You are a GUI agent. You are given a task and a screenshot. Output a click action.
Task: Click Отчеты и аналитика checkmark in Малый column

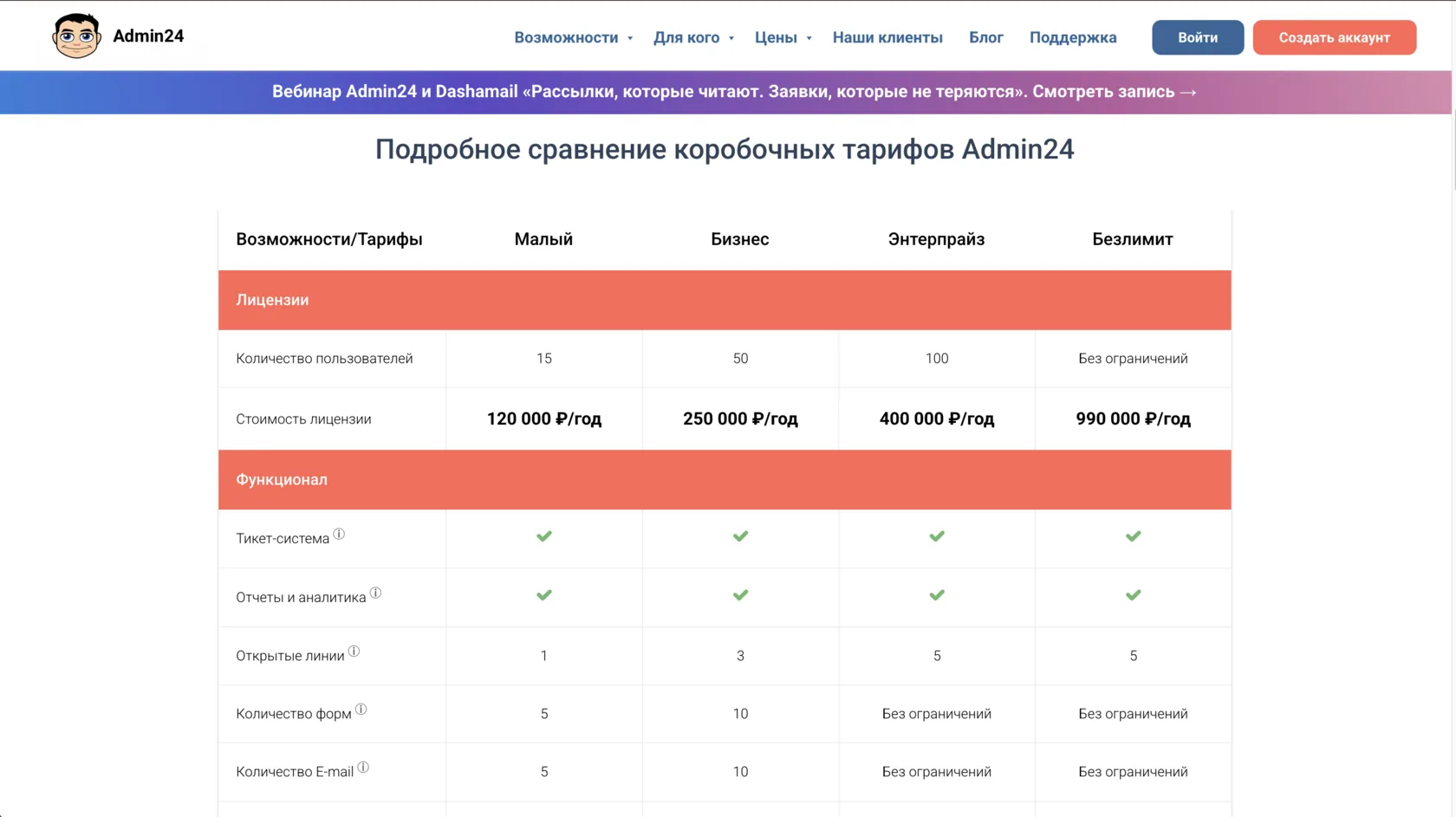point(544,595)
